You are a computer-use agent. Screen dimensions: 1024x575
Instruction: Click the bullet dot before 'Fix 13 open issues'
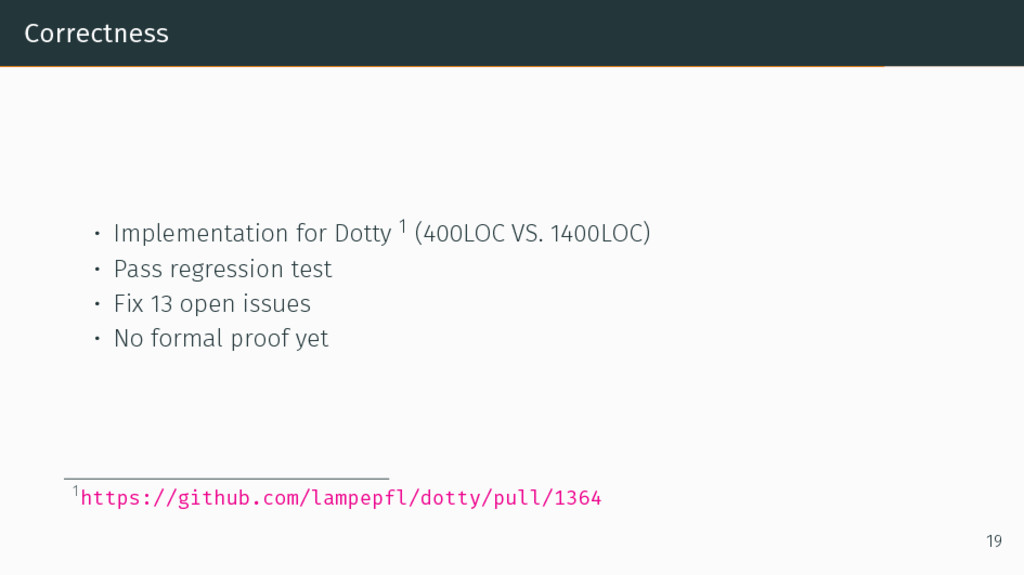click(x=97, y=304)
